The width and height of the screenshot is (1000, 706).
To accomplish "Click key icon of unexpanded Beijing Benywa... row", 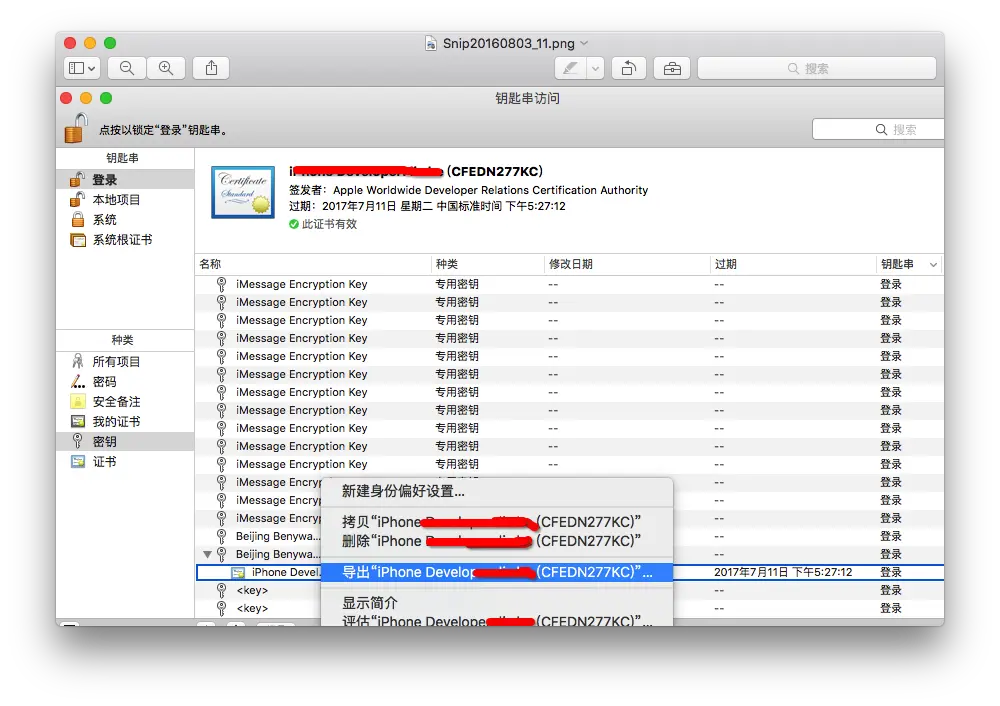I will point(221,536).
